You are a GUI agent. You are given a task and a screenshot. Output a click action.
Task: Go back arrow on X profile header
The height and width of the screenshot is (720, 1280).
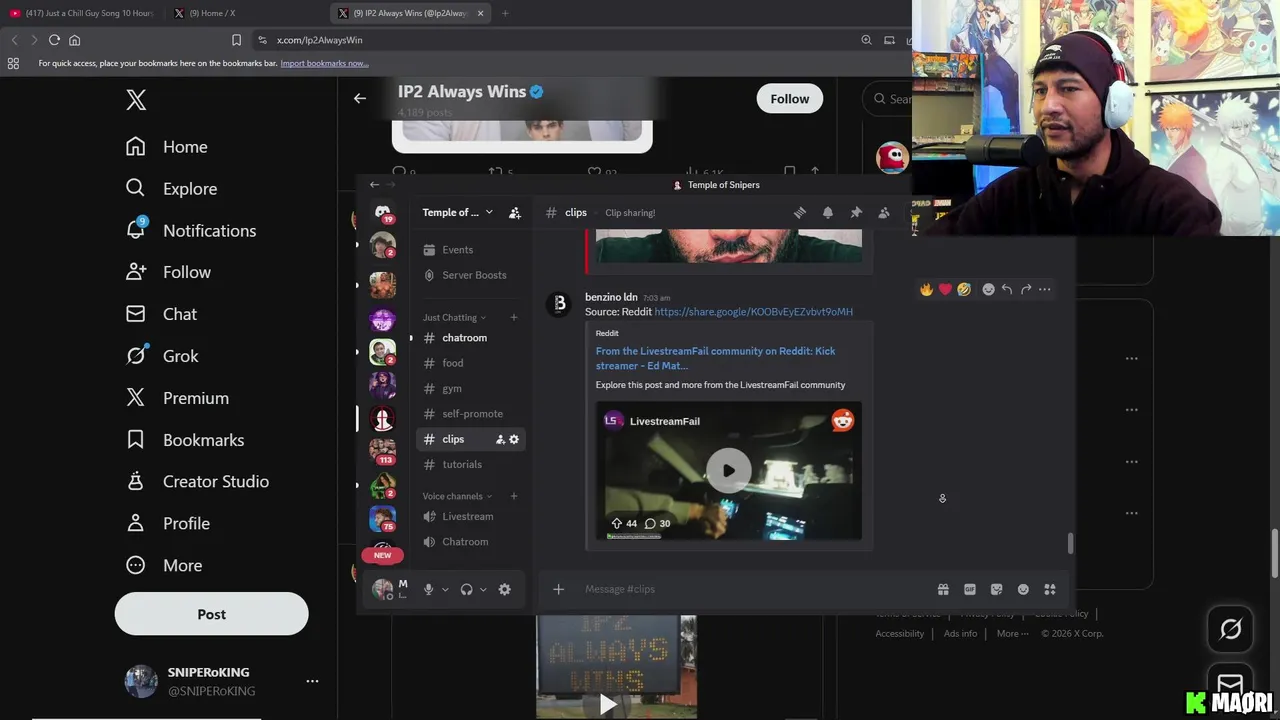click(x=360, y=98)
